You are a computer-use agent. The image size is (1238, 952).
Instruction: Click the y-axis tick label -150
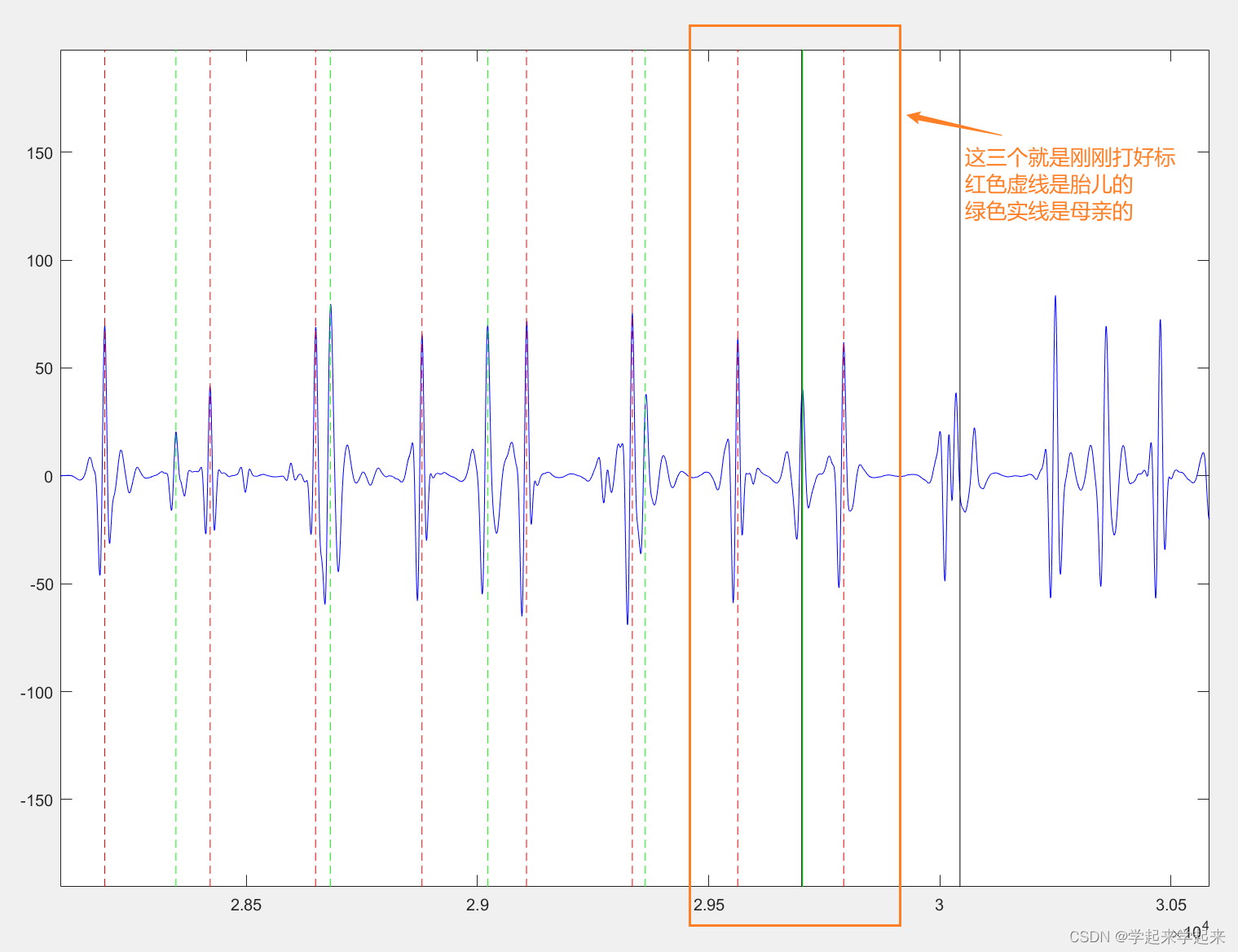[37, 800]
